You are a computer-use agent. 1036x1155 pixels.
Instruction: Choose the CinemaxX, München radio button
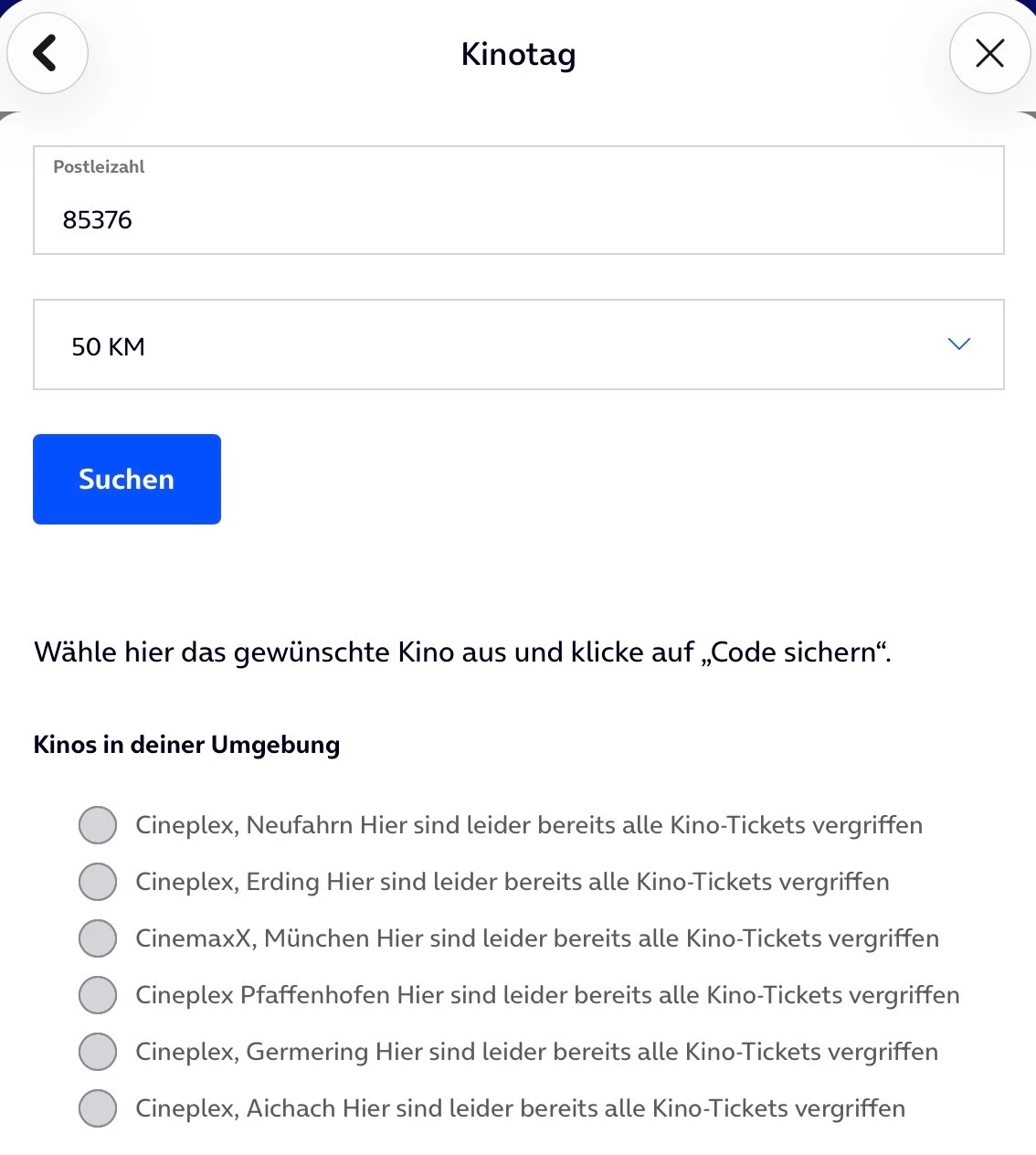98,938
